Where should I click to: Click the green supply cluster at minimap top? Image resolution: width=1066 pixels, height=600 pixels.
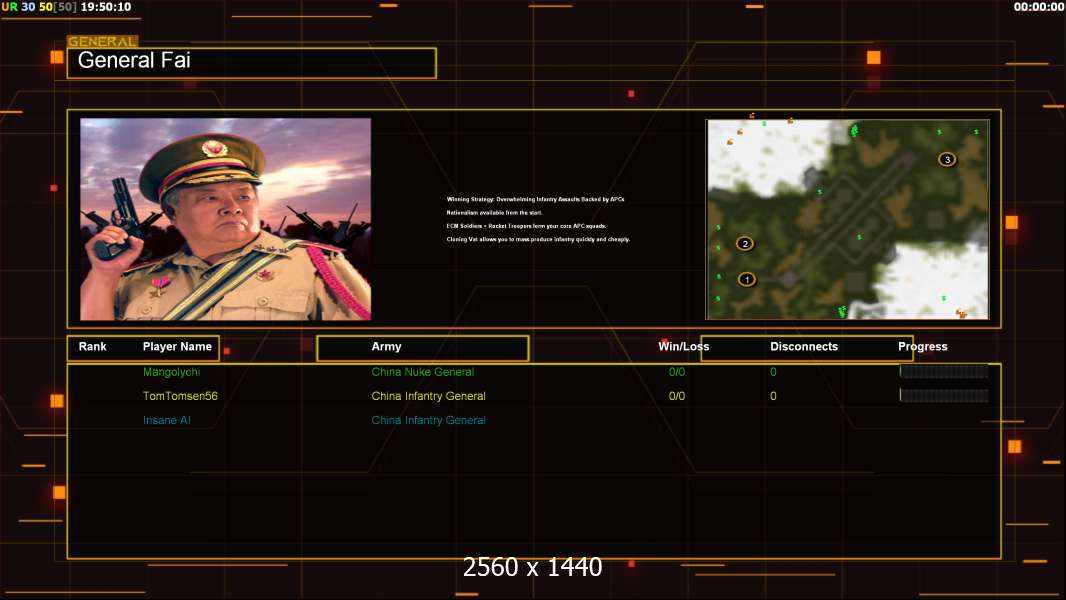(x=854, y=131)
